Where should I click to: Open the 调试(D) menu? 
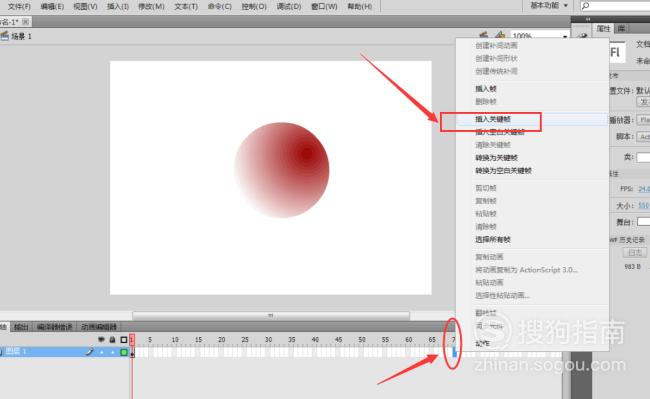coord(289,7)
